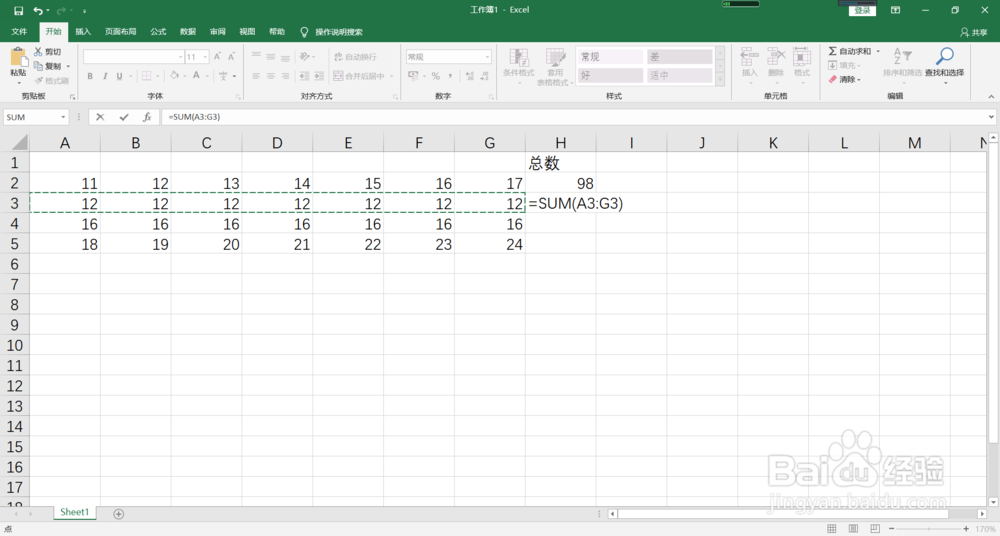The image size is (1000, 536).
Task: Toggle Wrap Text (自动换行)
Action: pyautogui.click(x=355, y=57)
